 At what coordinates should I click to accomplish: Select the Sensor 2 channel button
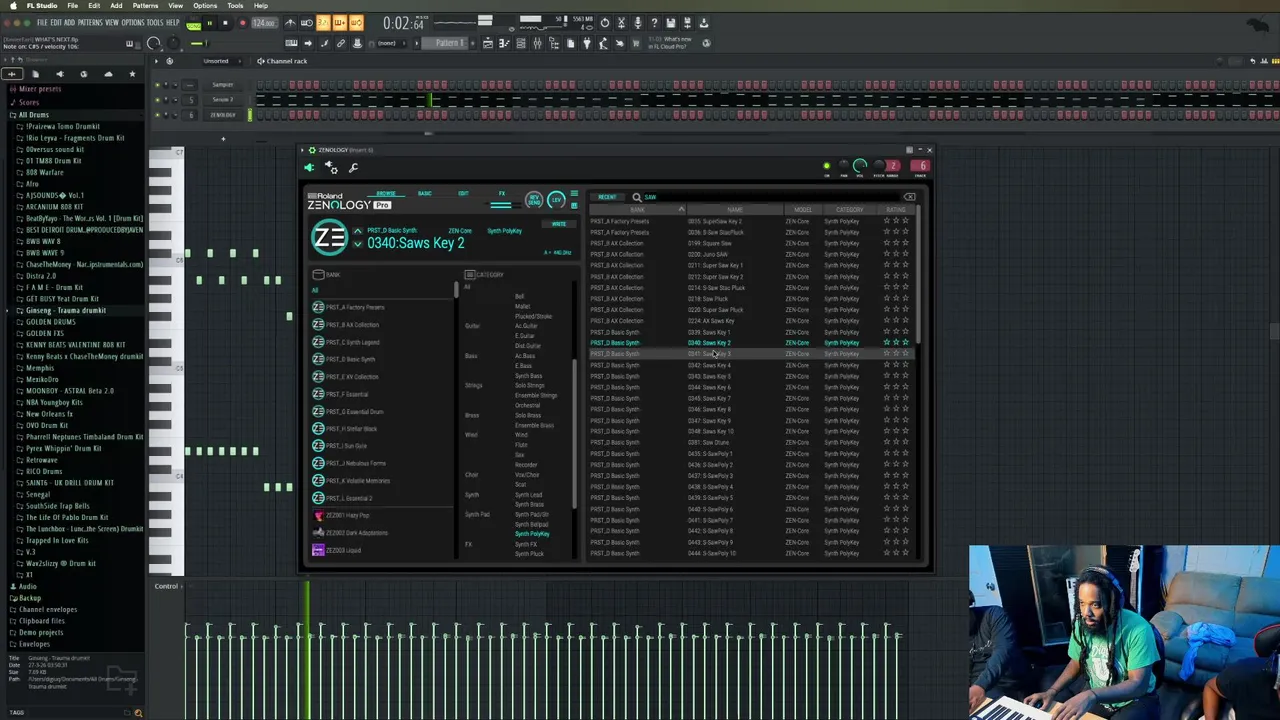(x=222, y=99)
